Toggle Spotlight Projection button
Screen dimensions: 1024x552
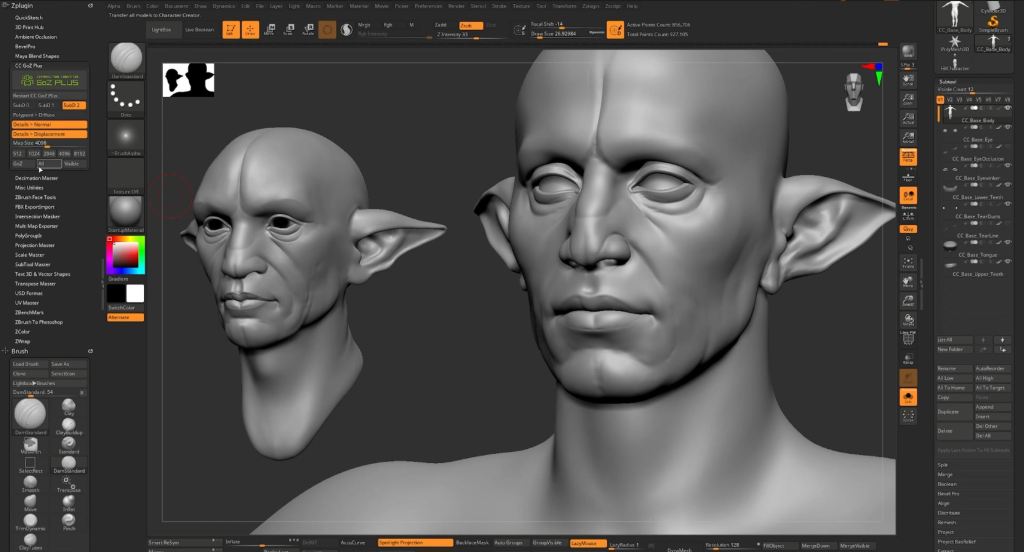tap(415, 543)
